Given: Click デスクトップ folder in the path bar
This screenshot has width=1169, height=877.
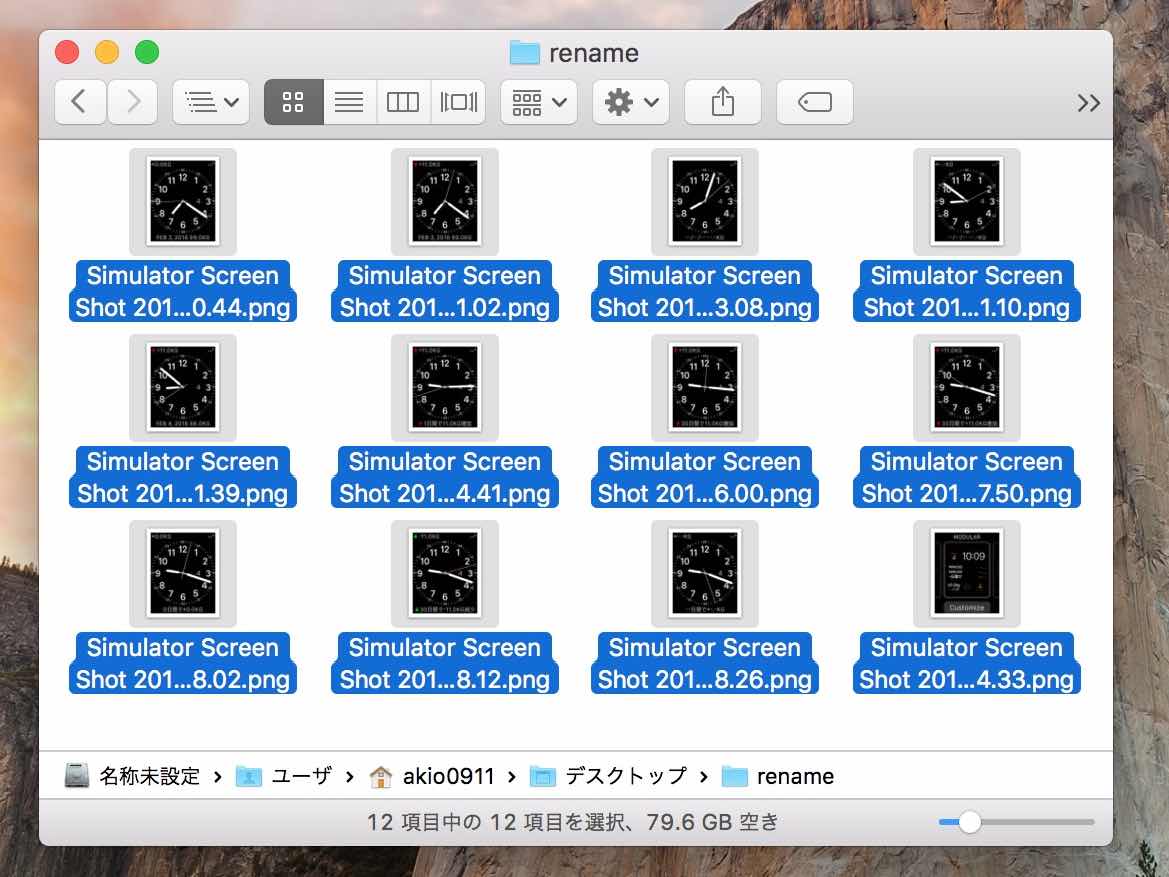Looking at the screenshot, I should [608, 776].
